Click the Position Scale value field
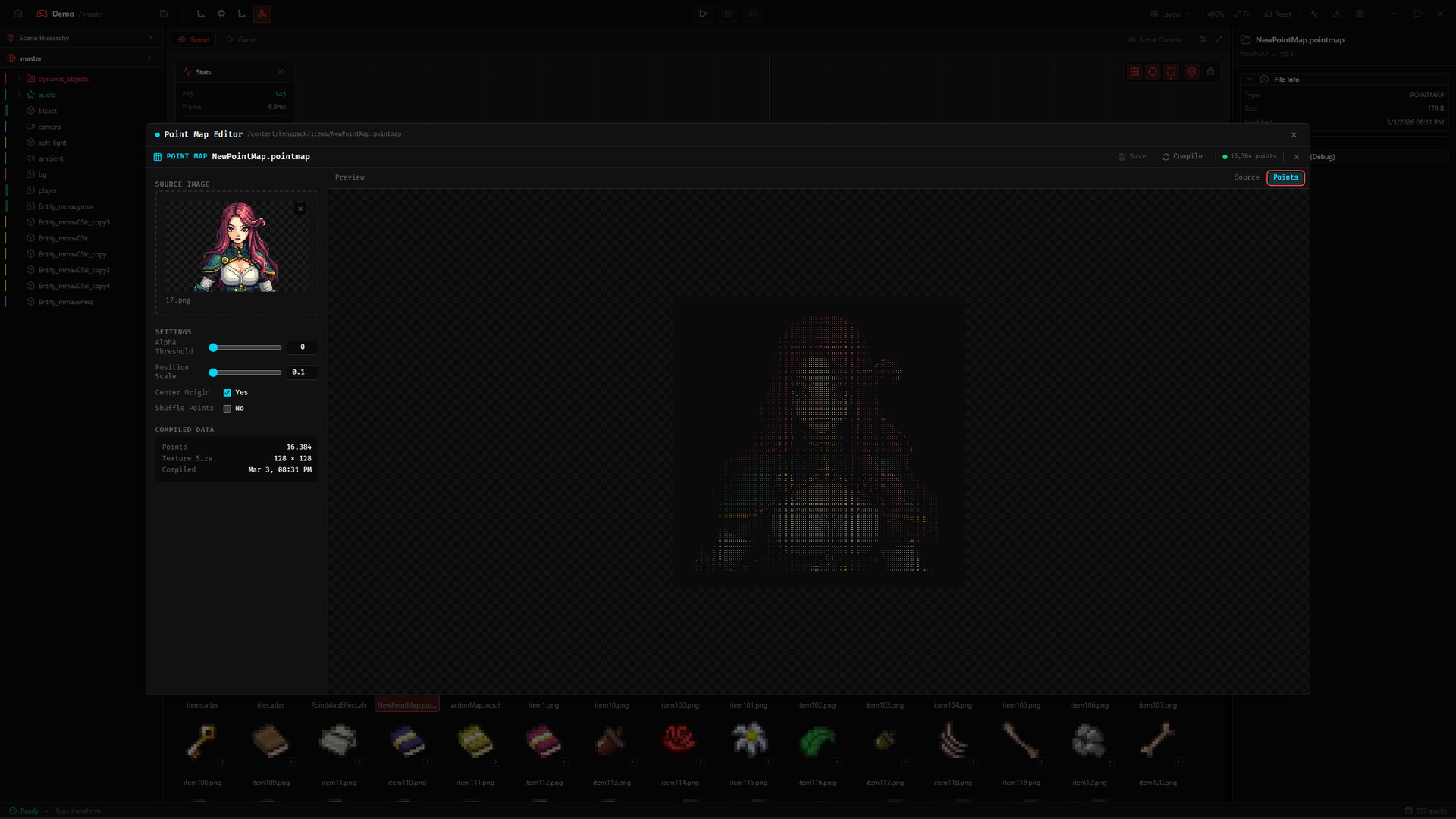The image size is (1456, 819). pos(303,372)
